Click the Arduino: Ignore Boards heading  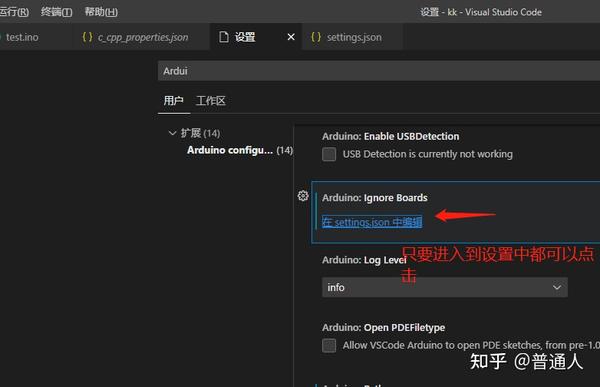pyautogui.click(x=375, y=198)
